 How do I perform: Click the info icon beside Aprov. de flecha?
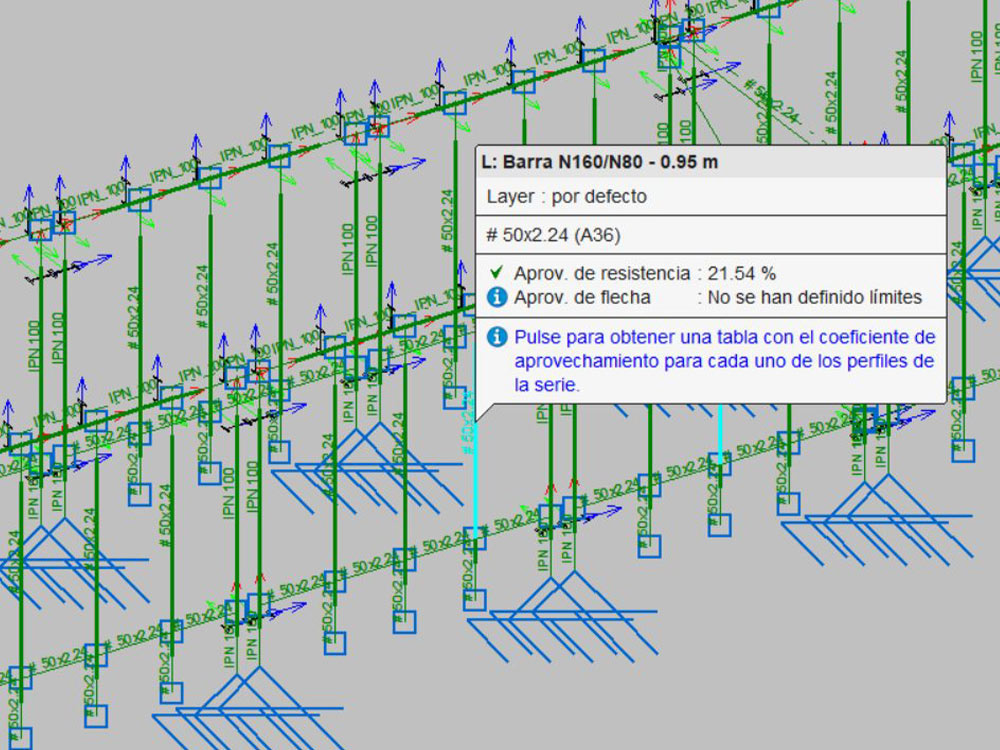point(496,297)
